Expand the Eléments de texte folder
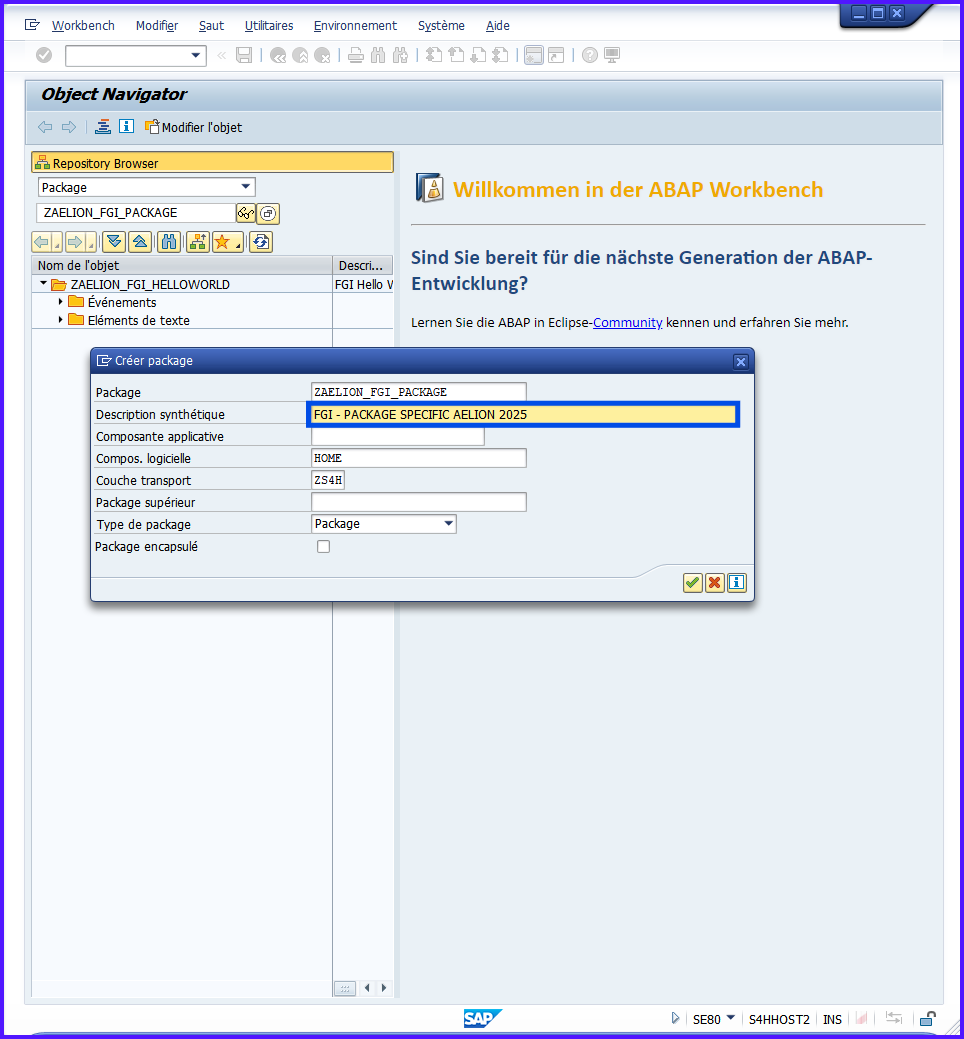Screen dimensions: 964x1039 tap(61, 320)
